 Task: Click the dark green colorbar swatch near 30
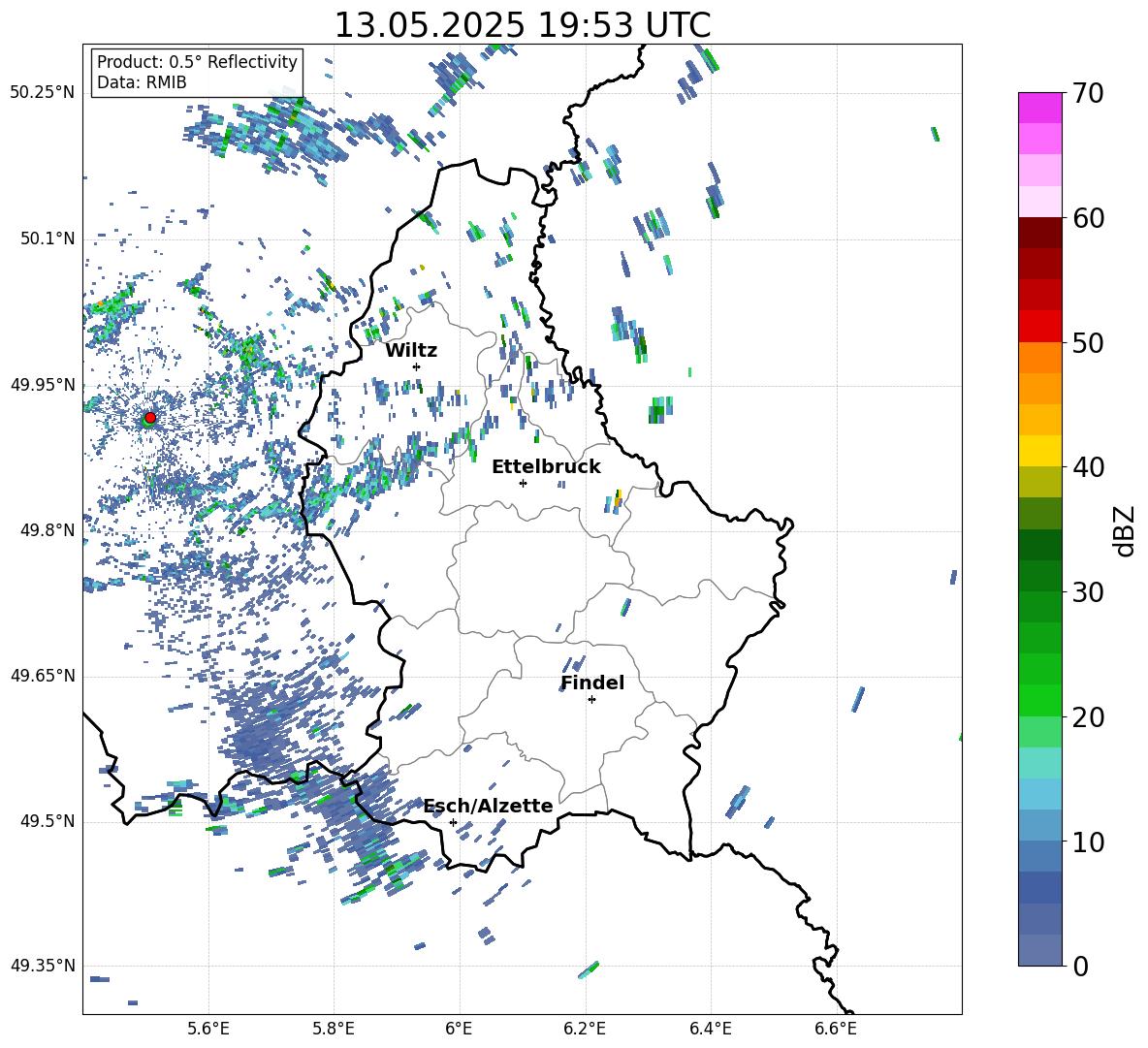coord(1039,576)
